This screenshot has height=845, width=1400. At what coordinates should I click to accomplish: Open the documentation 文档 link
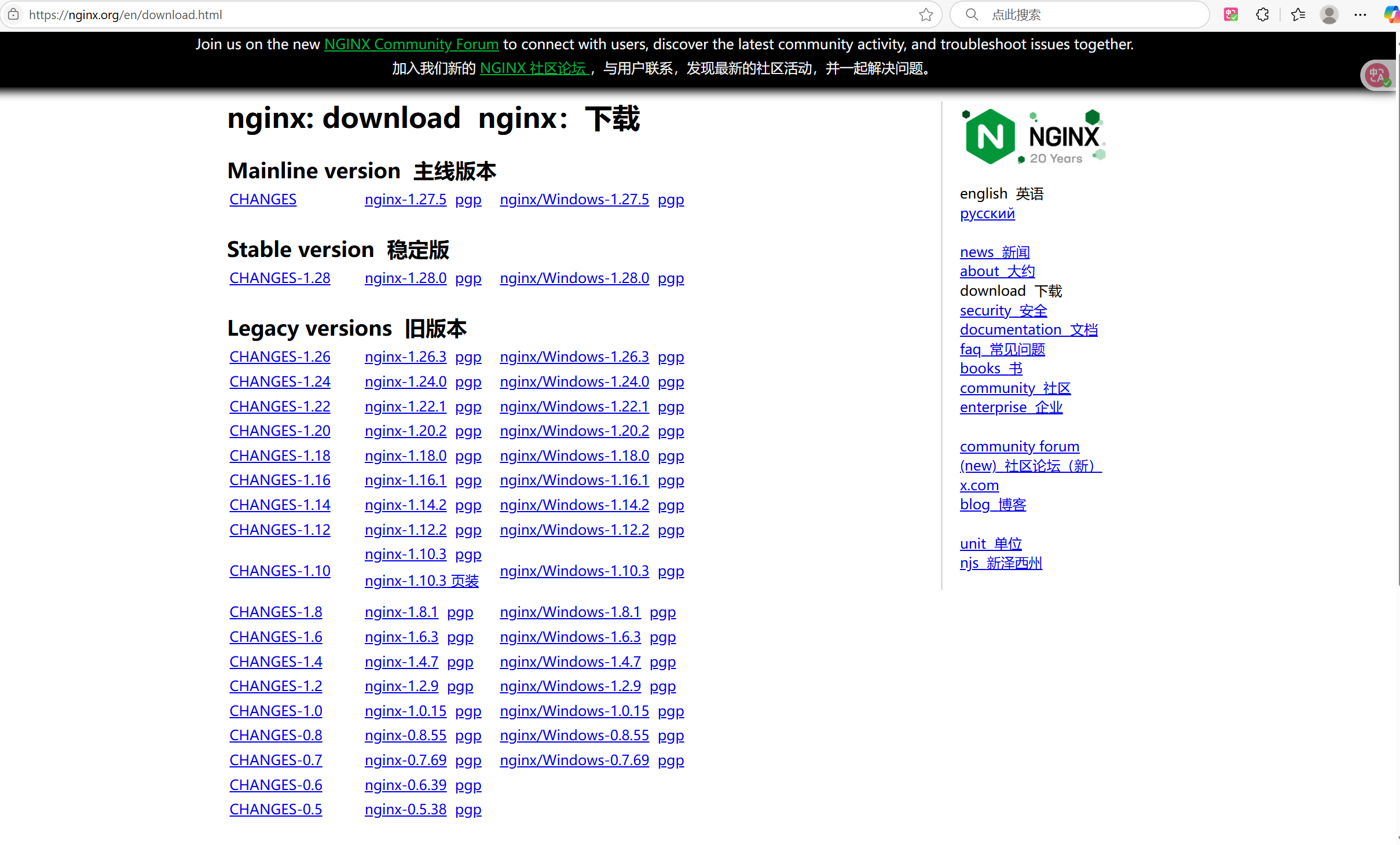(x=1028, y=329)
